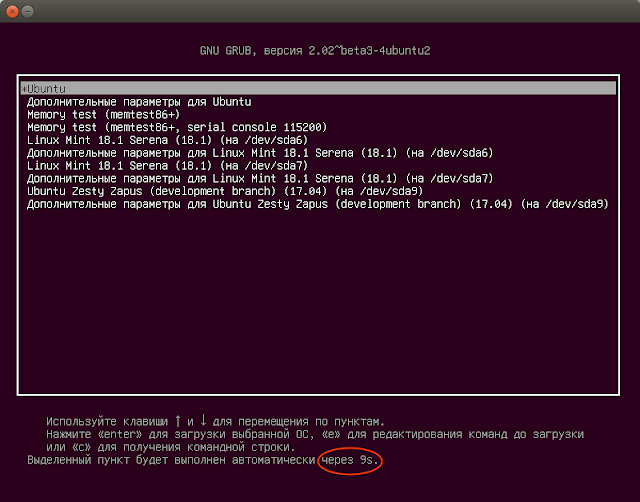The height and width of the screenshot is (502, 640).
Task: Click the countdown text через 9s
Action: coord(350,460)
